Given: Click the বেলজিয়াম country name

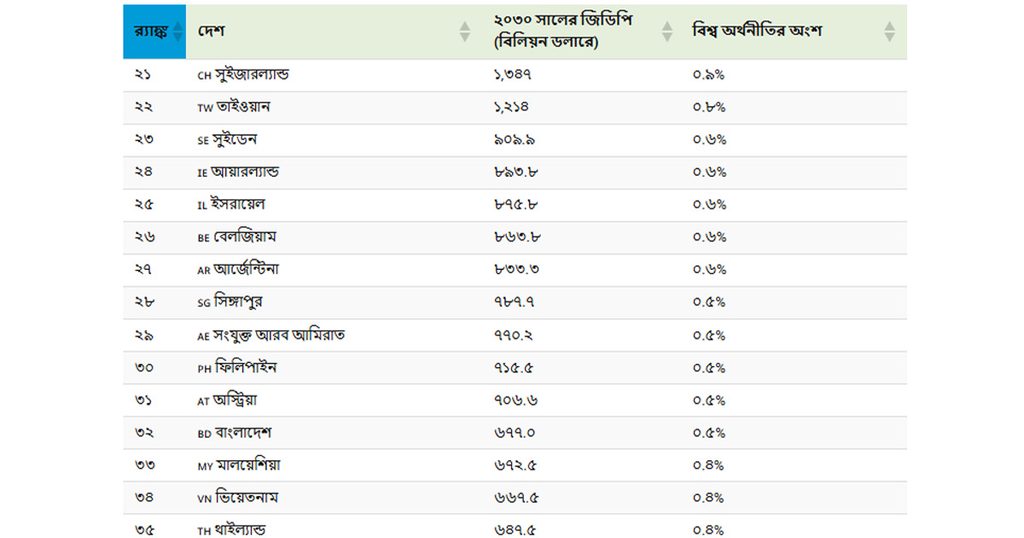Looking at the screenshot, I should [x=245, y=236].
